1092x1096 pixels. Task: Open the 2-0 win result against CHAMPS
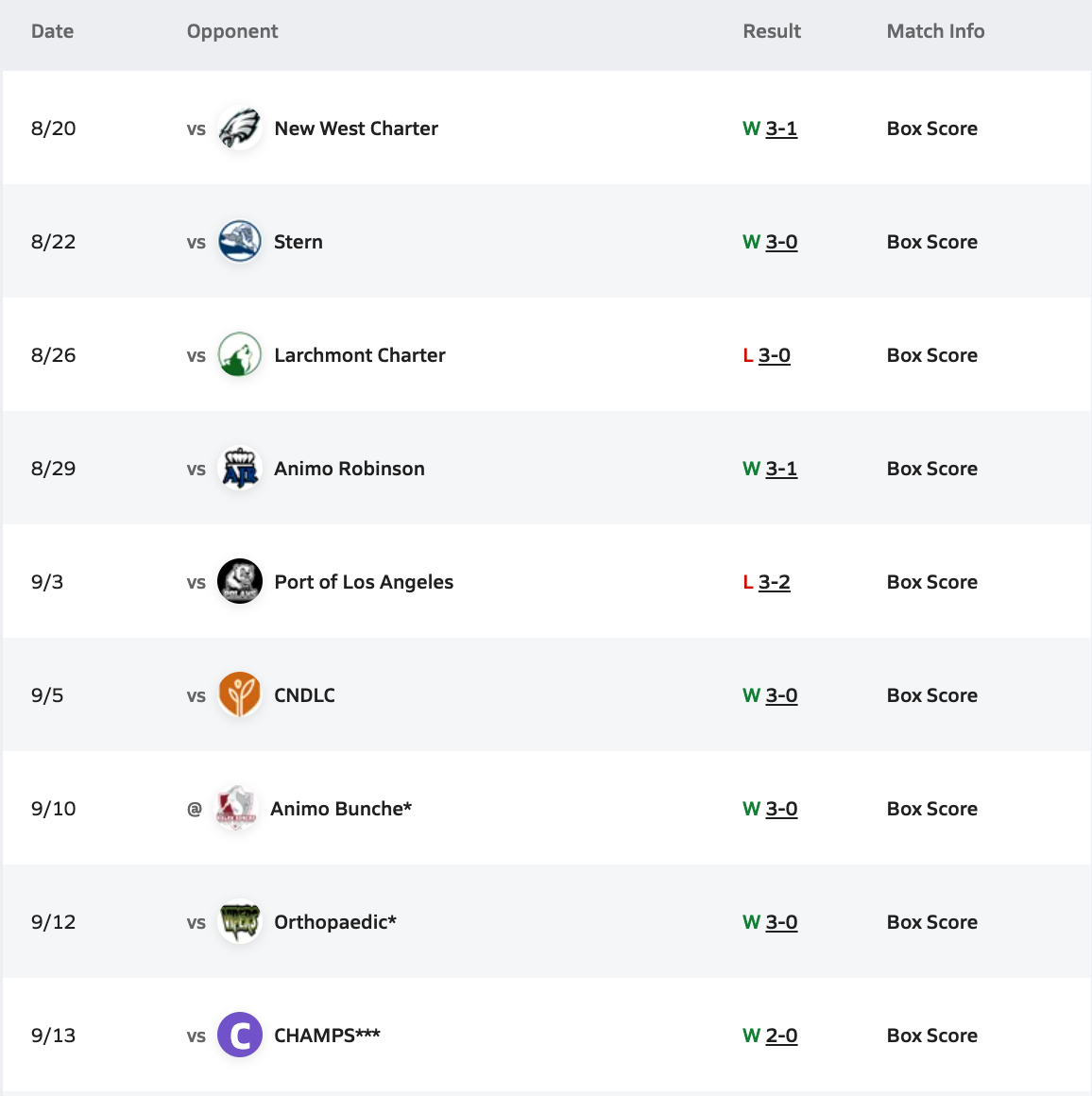(781, 1036)
